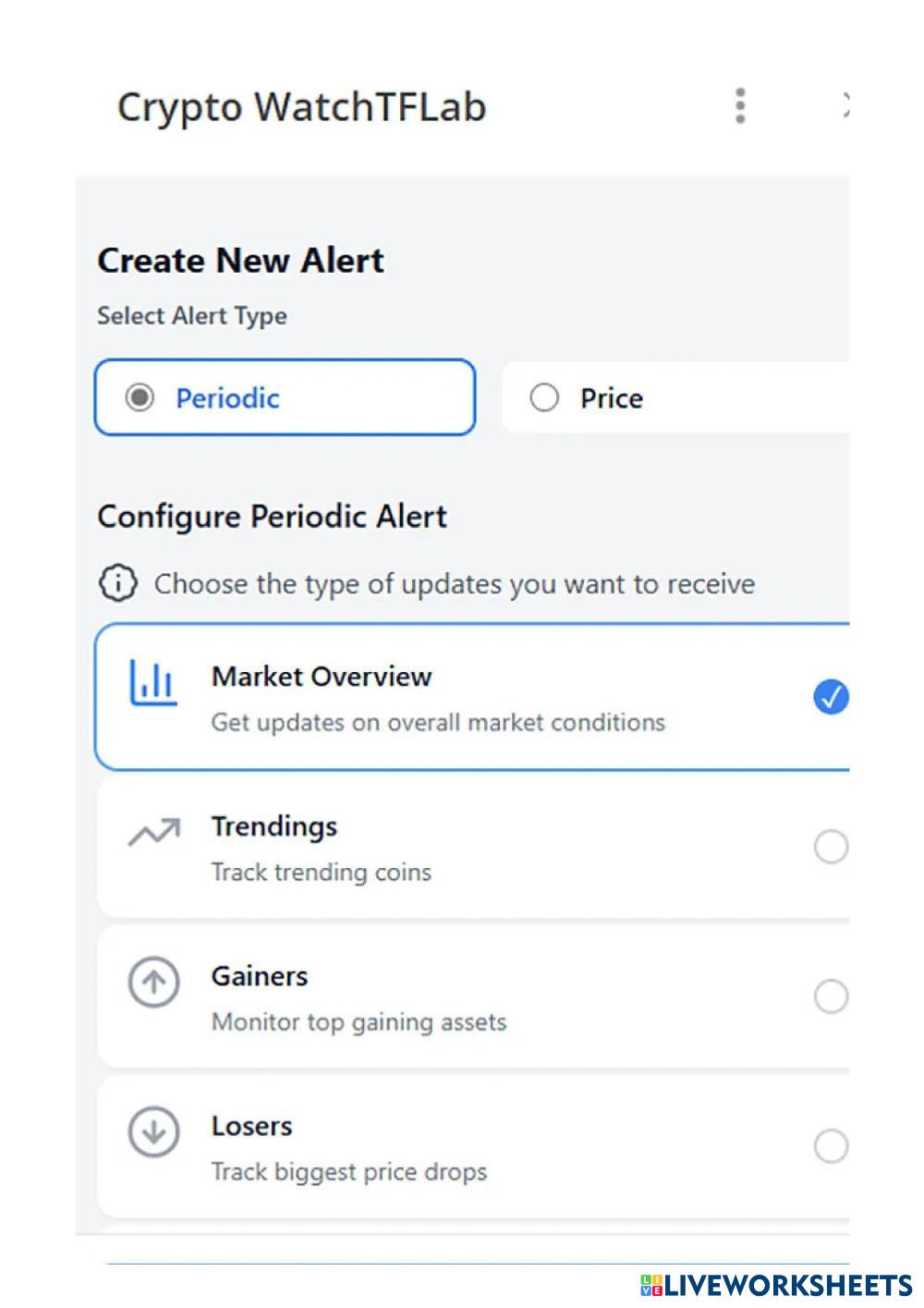Click the Market Overview option title

(x=322, y=677)
